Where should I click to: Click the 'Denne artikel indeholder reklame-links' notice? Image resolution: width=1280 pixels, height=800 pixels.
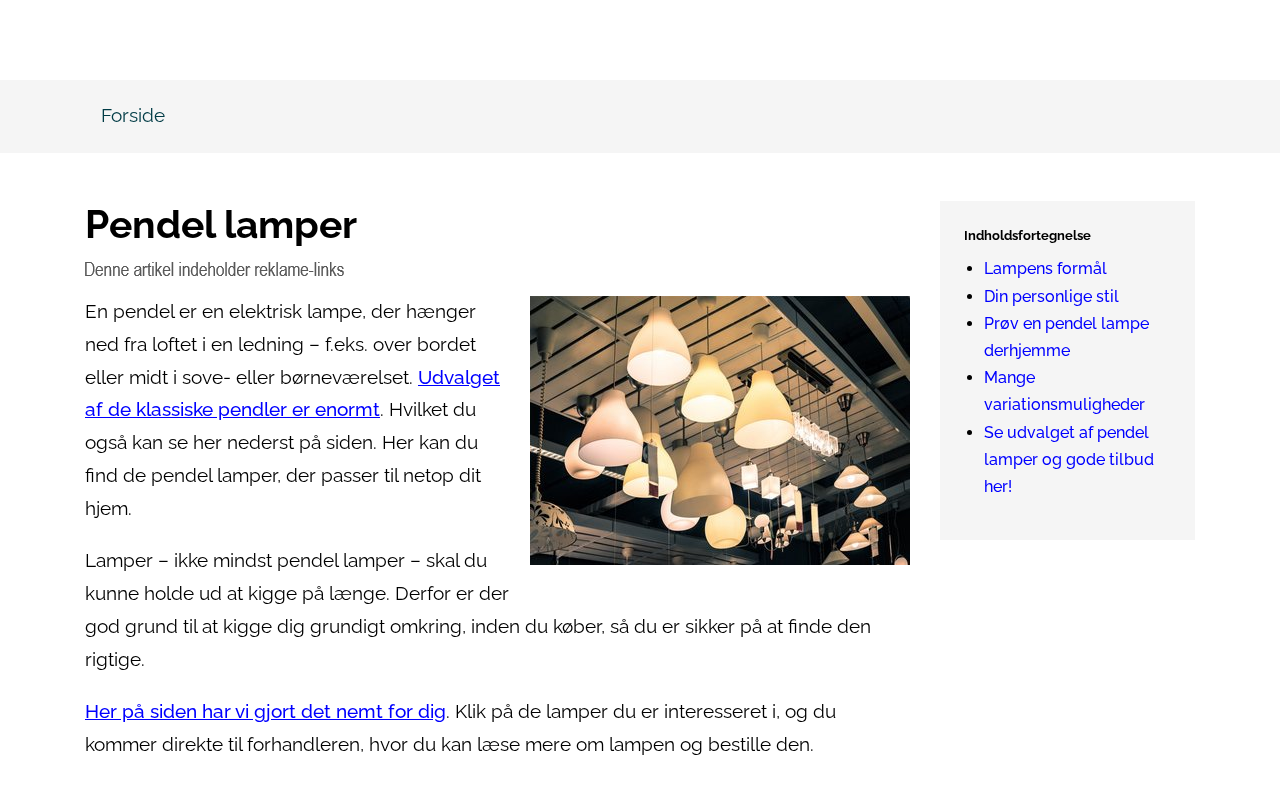214,269
